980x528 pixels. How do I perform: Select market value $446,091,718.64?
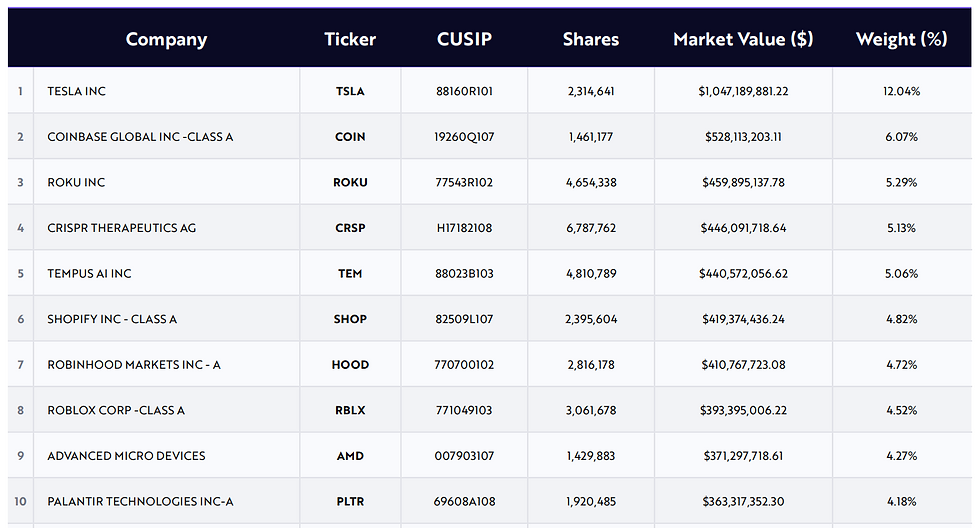click(744, 228)
